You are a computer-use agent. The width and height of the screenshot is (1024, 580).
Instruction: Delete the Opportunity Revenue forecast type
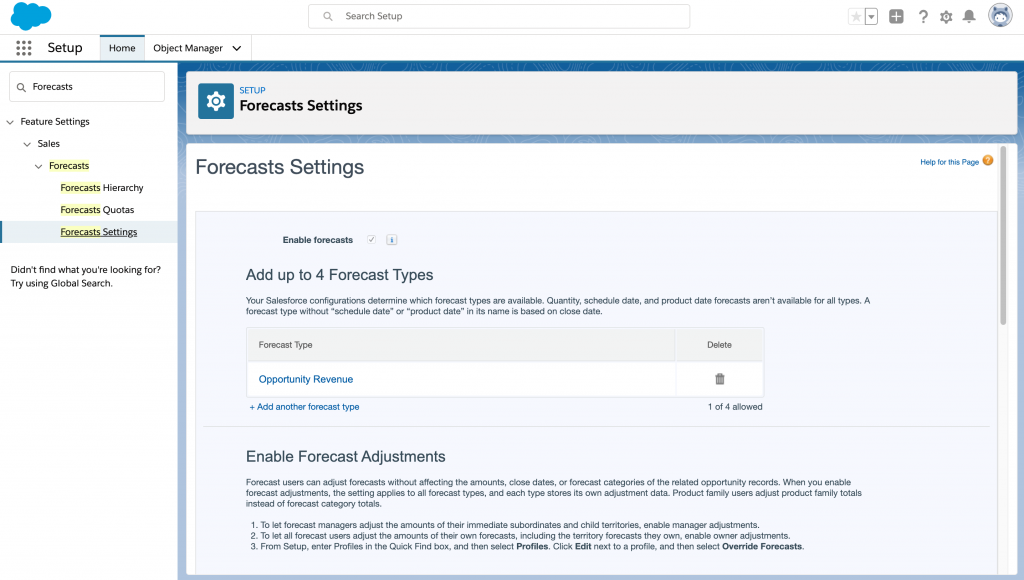coord(719,379)
